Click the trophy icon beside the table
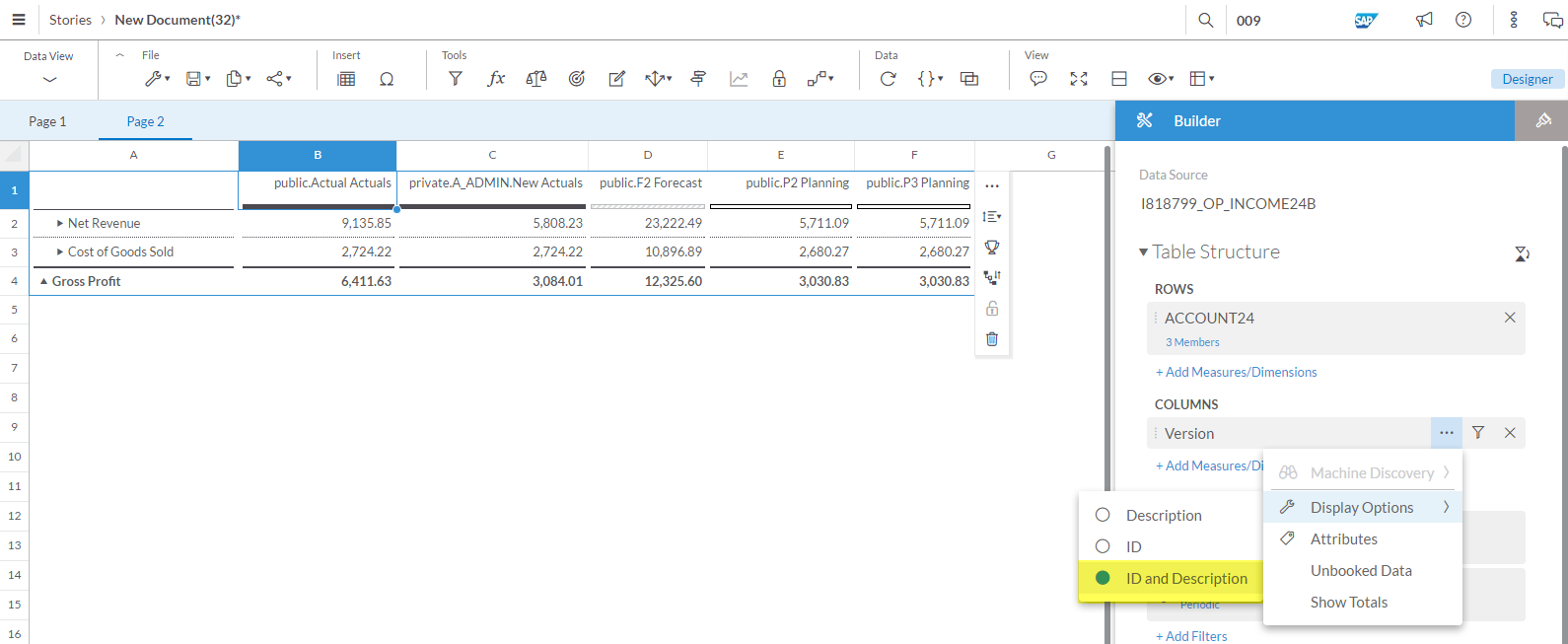The image size is (1568, 644). coord(992,247)
